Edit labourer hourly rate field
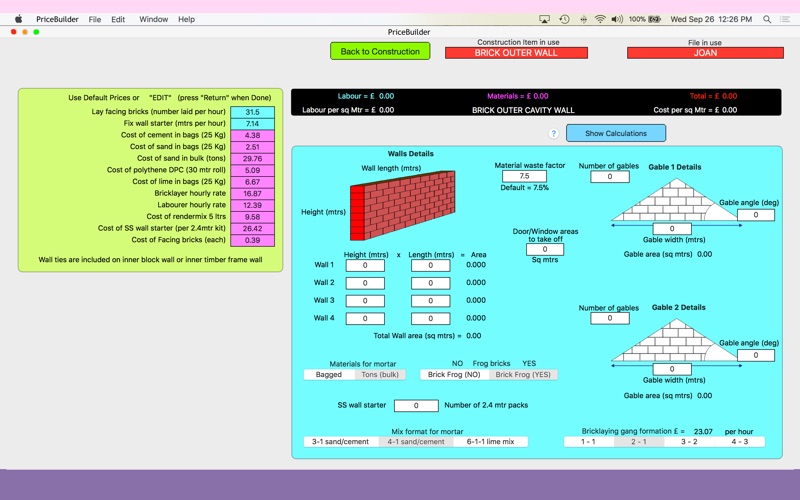 (x=253, y=205)
